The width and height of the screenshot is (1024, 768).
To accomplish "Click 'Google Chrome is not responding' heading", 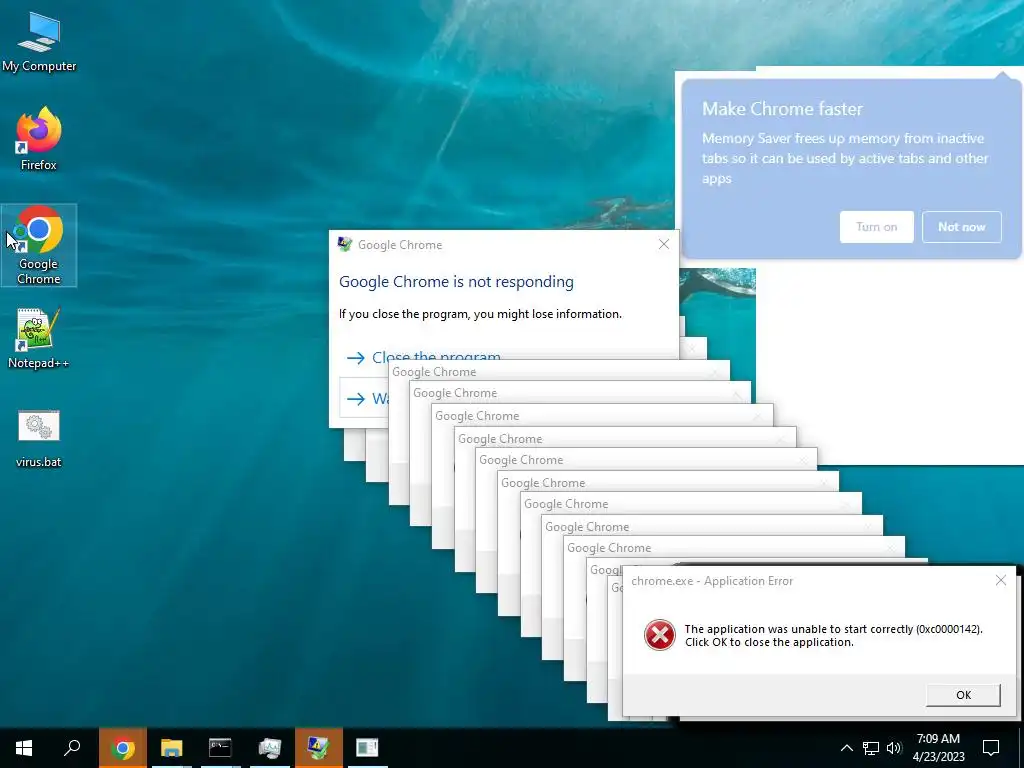I will [456, 281].
